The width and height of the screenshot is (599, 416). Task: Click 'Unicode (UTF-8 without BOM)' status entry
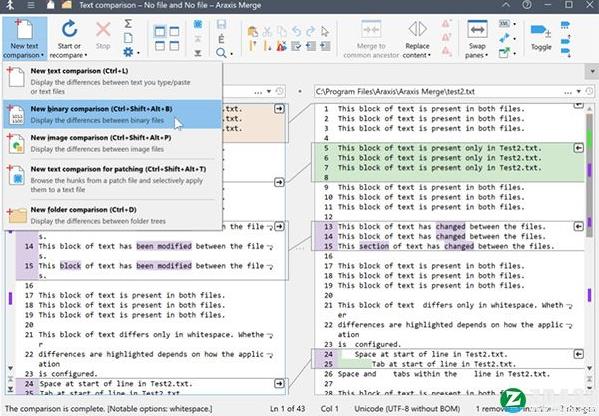(407, 408)
